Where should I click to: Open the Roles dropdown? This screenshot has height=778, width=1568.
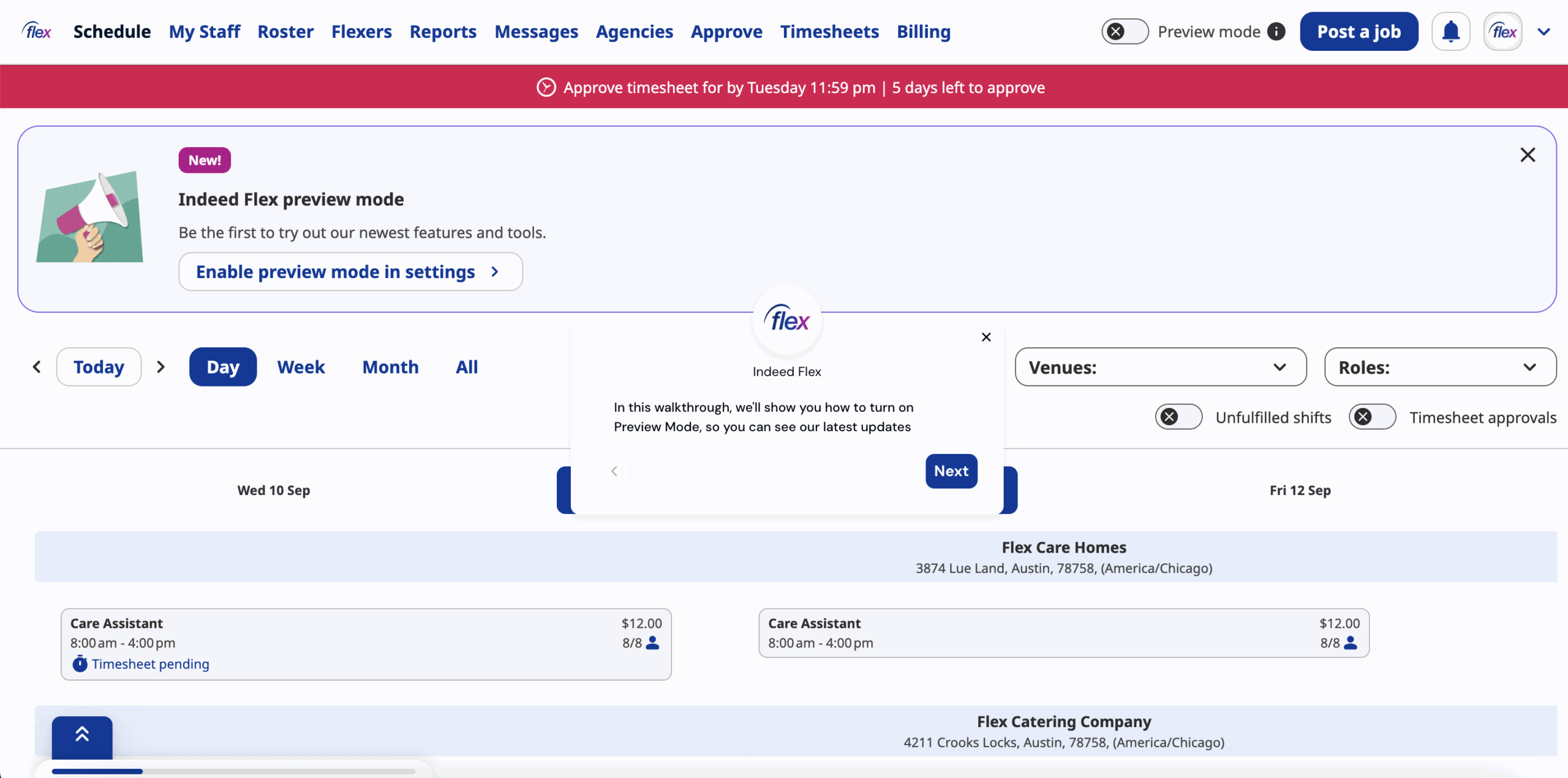click(1440, 366)
